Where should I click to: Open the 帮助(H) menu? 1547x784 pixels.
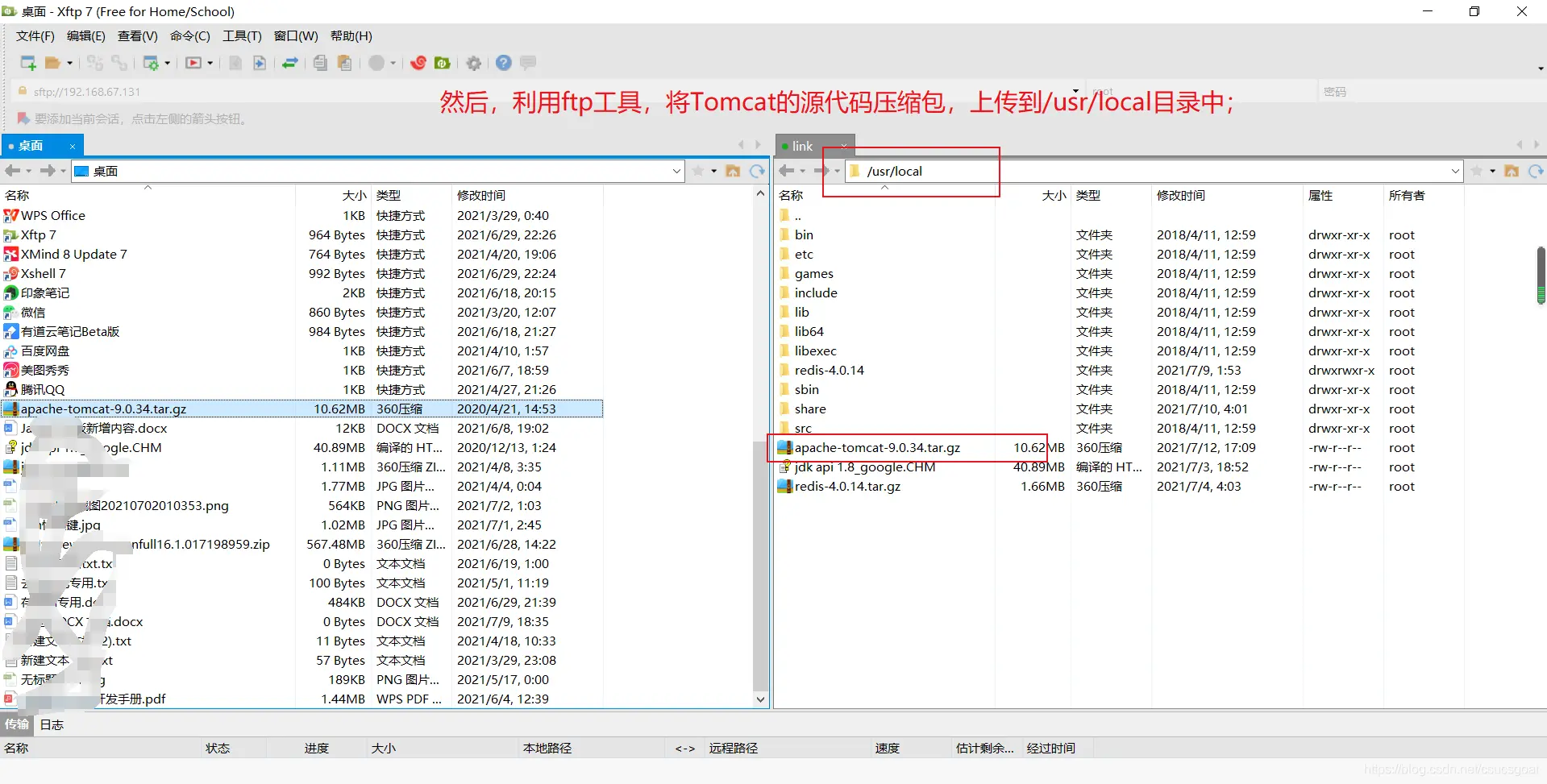(351, 36)
